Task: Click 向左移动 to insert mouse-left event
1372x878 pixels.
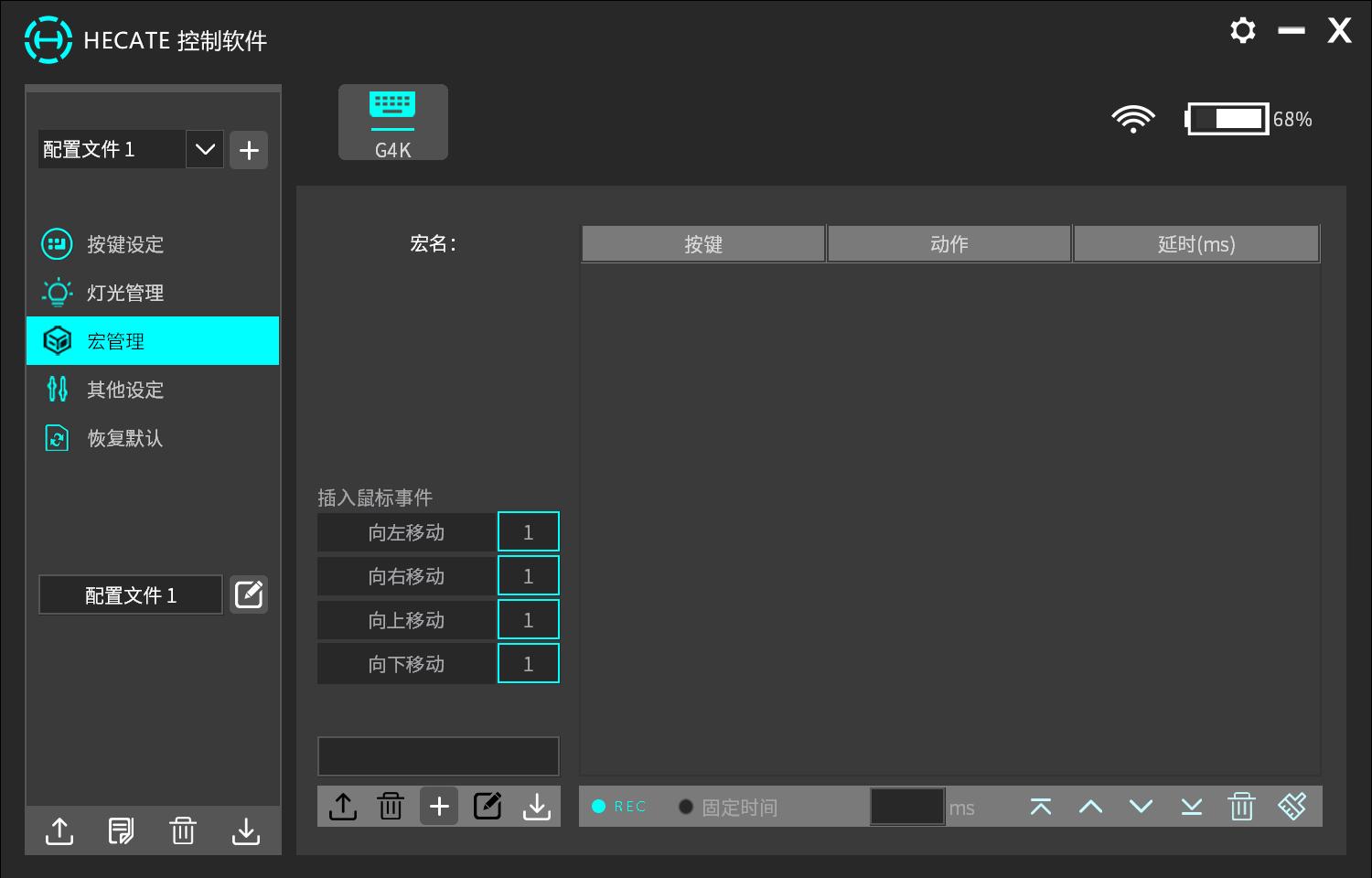Action: [x=407, y=531]
